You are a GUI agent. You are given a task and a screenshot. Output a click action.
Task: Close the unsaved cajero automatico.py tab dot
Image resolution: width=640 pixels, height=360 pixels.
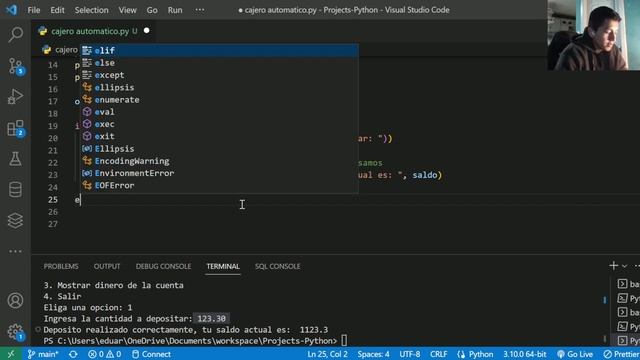pos(147,31)
